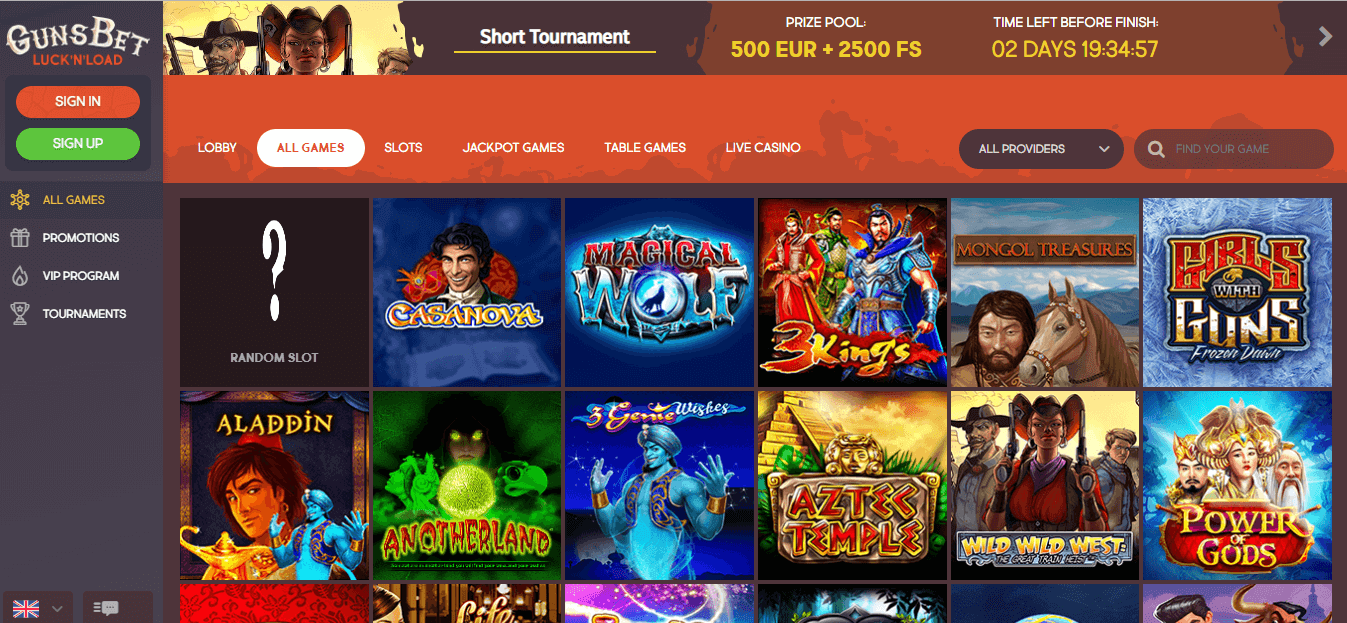1347x623 pixels.
Task: Click the green Sign Up button
Action: pyautogui.click(x=78, y=143)
